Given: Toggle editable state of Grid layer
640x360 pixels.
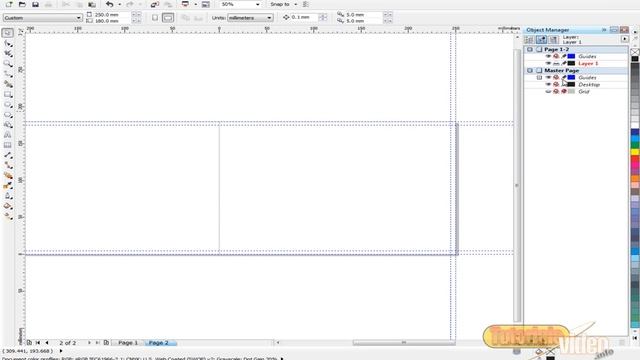Looking at the screenshot, I should [564, 91].
